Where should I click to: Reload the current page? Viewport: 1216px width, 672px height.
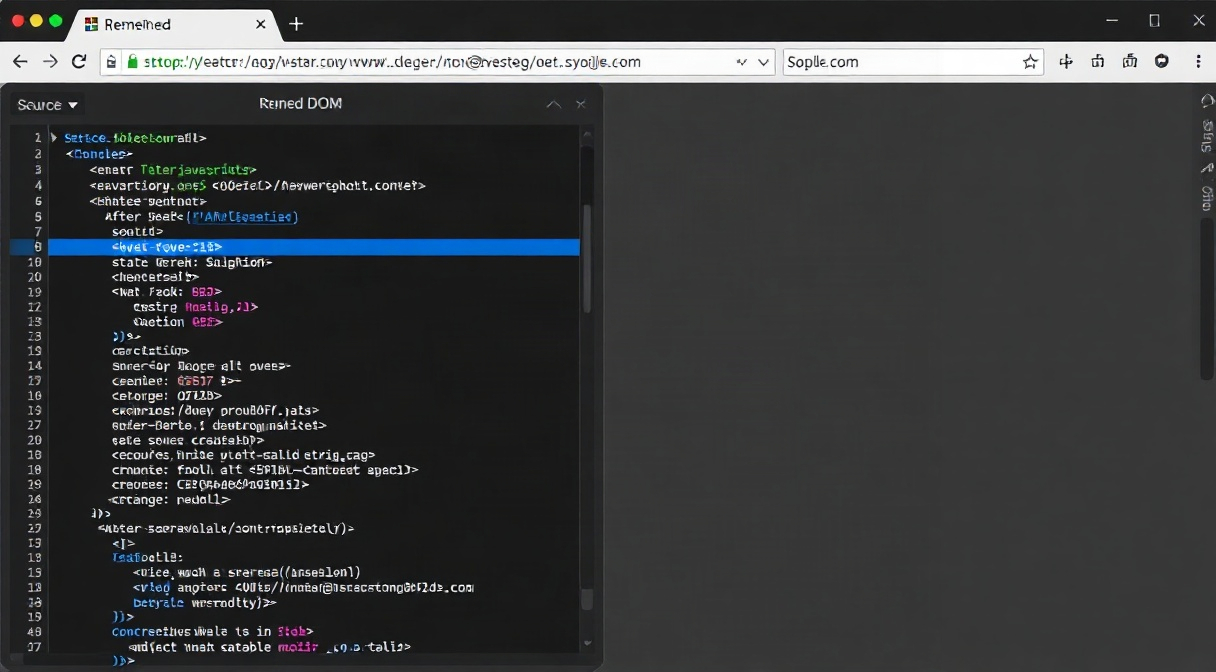(x=79, y=61)
